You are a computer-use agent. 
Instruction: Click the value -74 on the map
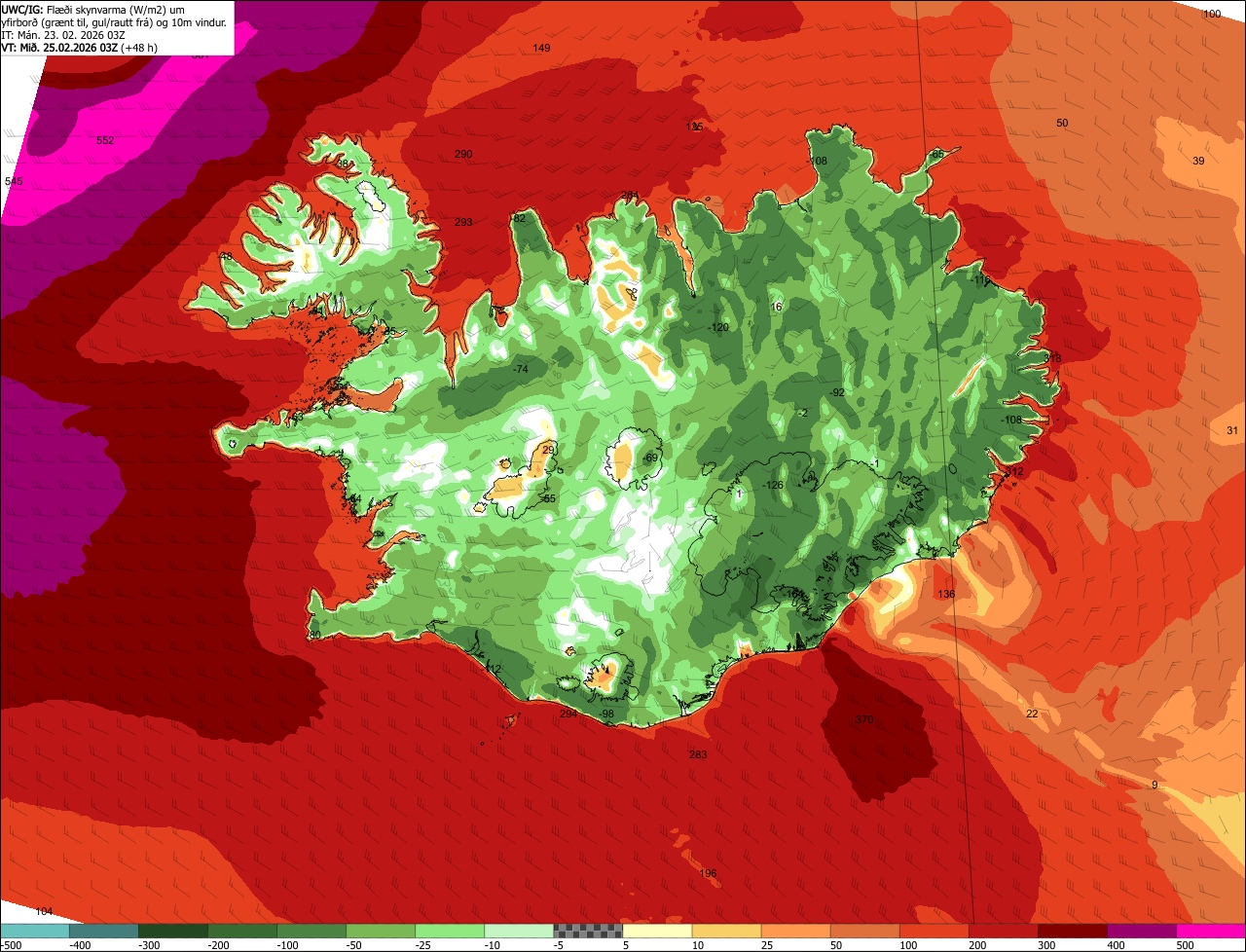520,369
